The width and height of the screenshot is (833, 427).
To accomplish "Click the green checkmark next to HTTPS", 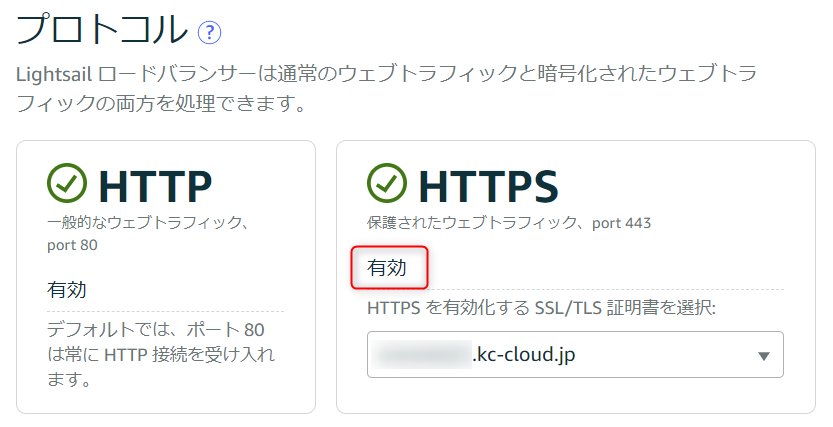I will click(x=387, y=183).
